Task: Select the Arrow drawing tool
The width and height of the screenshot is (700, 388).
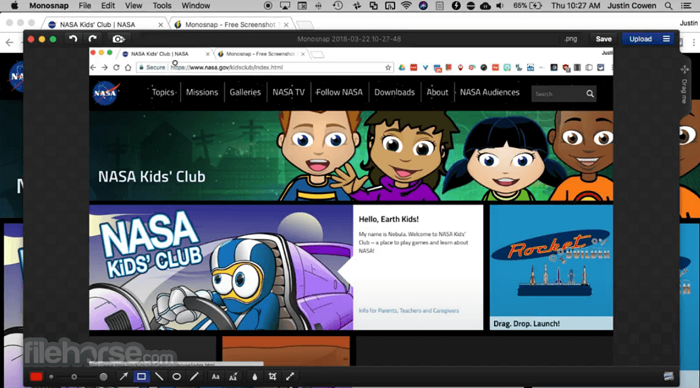Action: [x=124, y=376]
